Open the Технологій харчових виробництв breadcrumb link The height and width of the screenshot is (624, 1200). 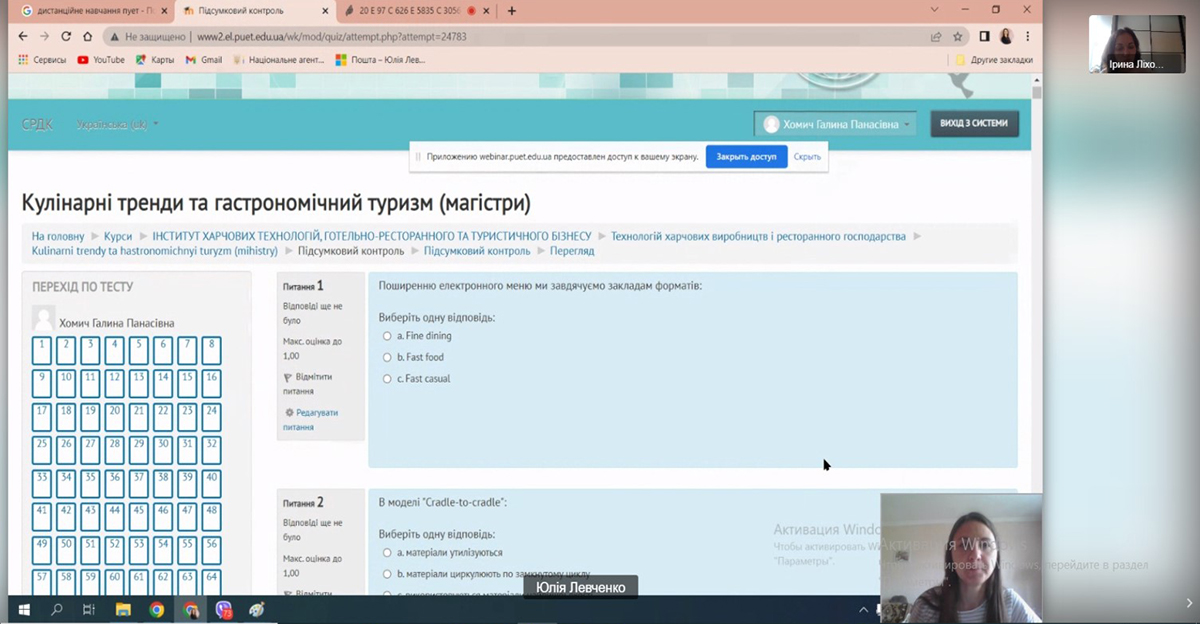tap(758, 237)
